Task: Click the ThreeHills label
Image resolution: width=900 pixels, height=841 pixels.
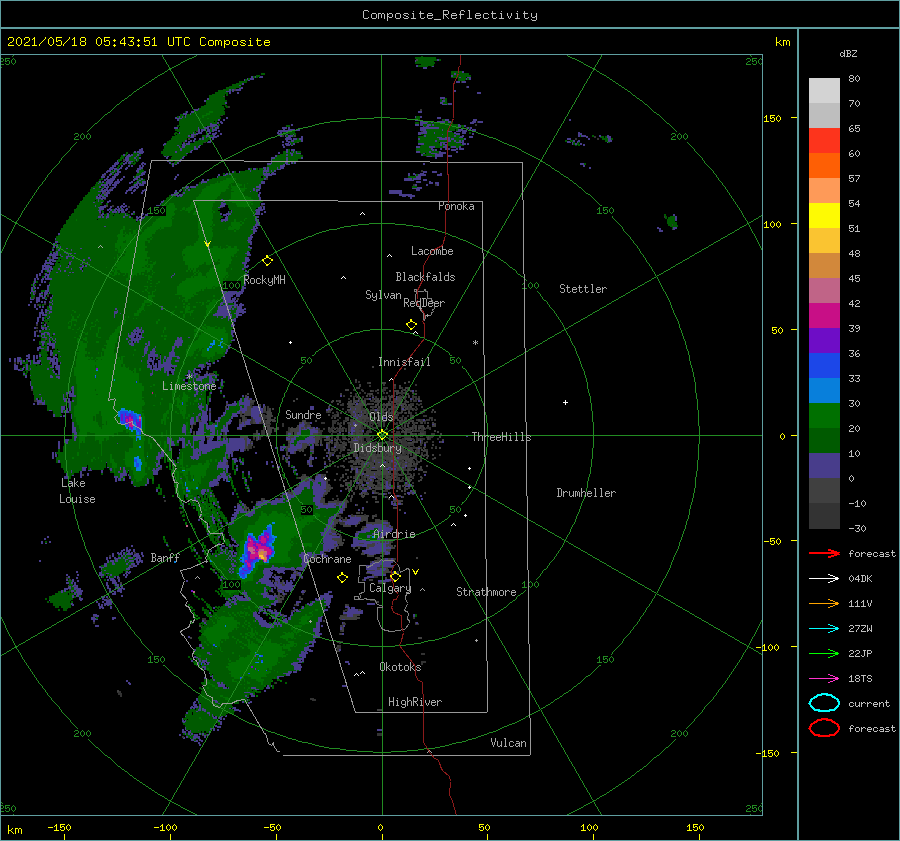Action: [x=501, y=437]
